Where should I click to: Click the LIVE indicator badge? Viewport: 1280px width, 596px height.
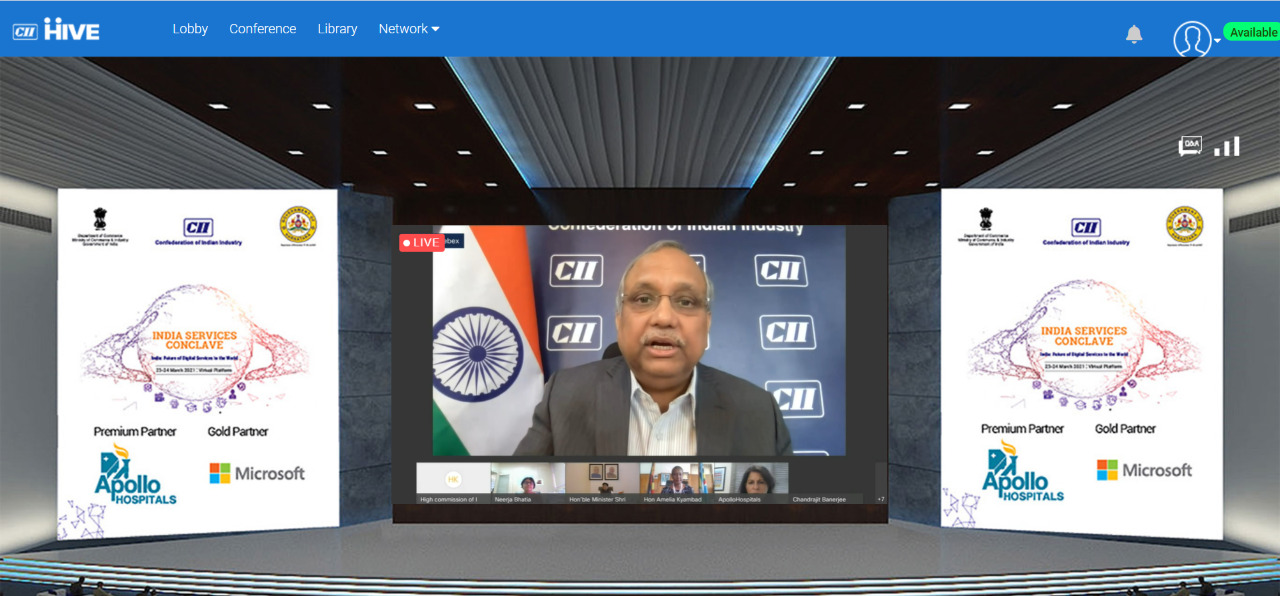coord(421,242)
